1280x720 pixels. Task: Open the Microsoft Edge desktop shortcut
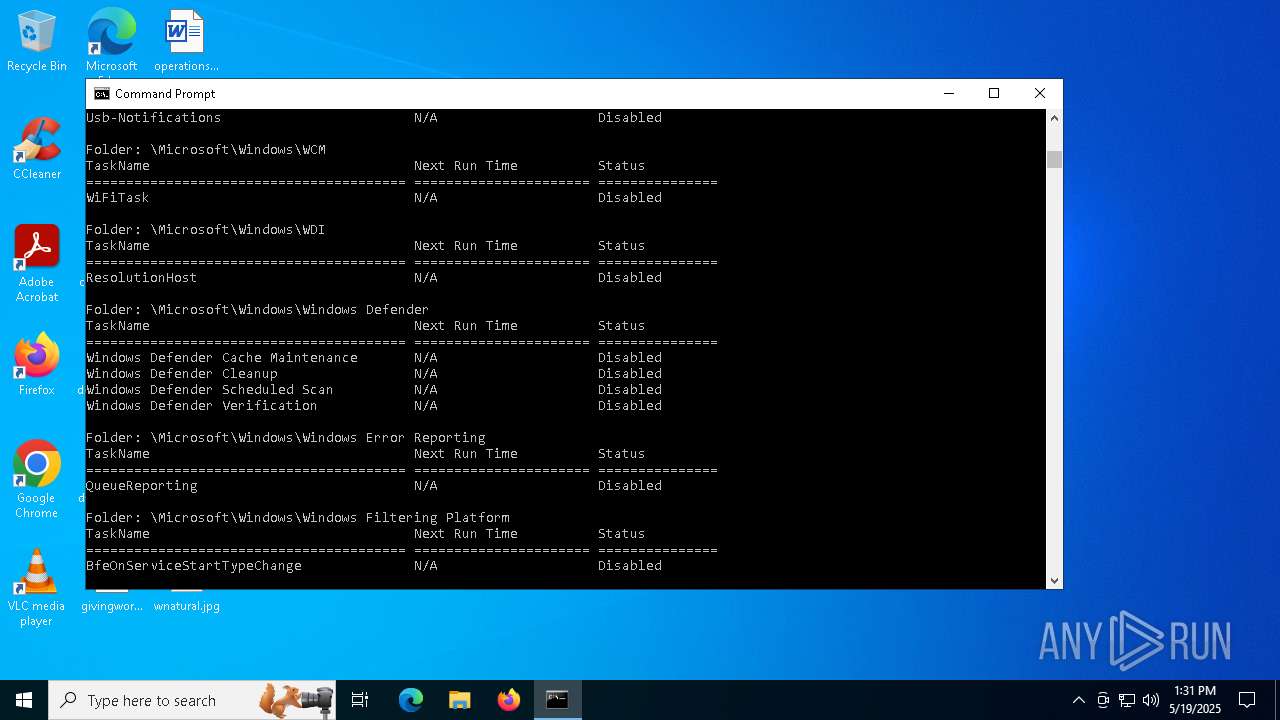pyautogui.click(x=111, y=41)
